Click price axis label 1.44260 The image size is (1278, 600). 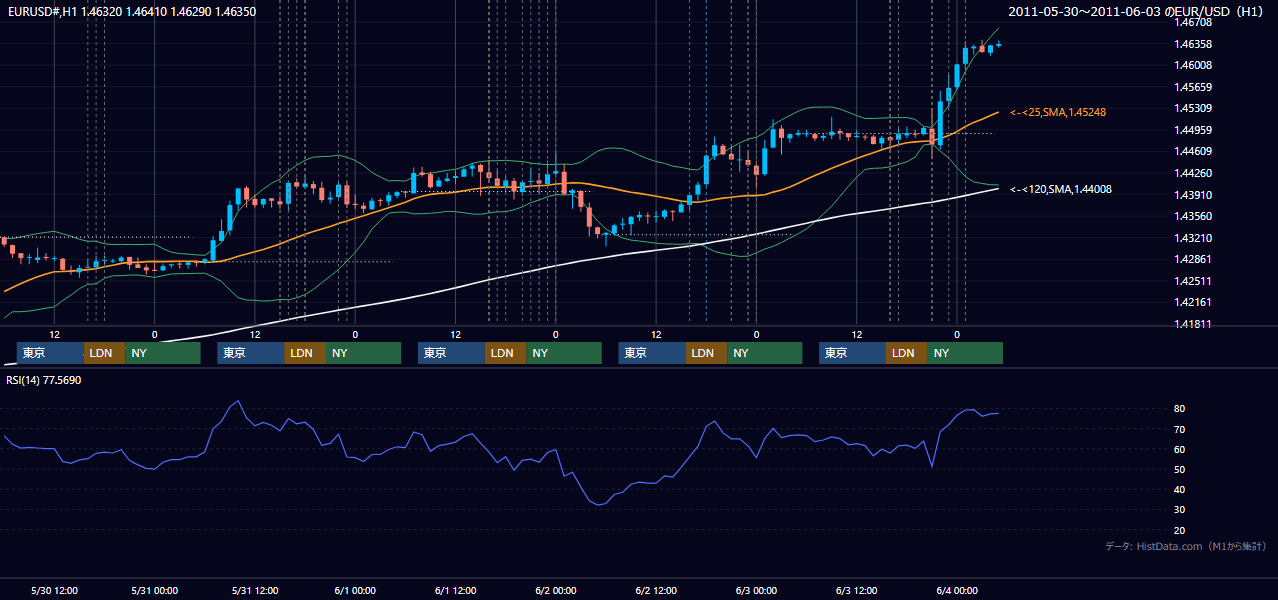pyautogui.click(x=1193, y=173)
